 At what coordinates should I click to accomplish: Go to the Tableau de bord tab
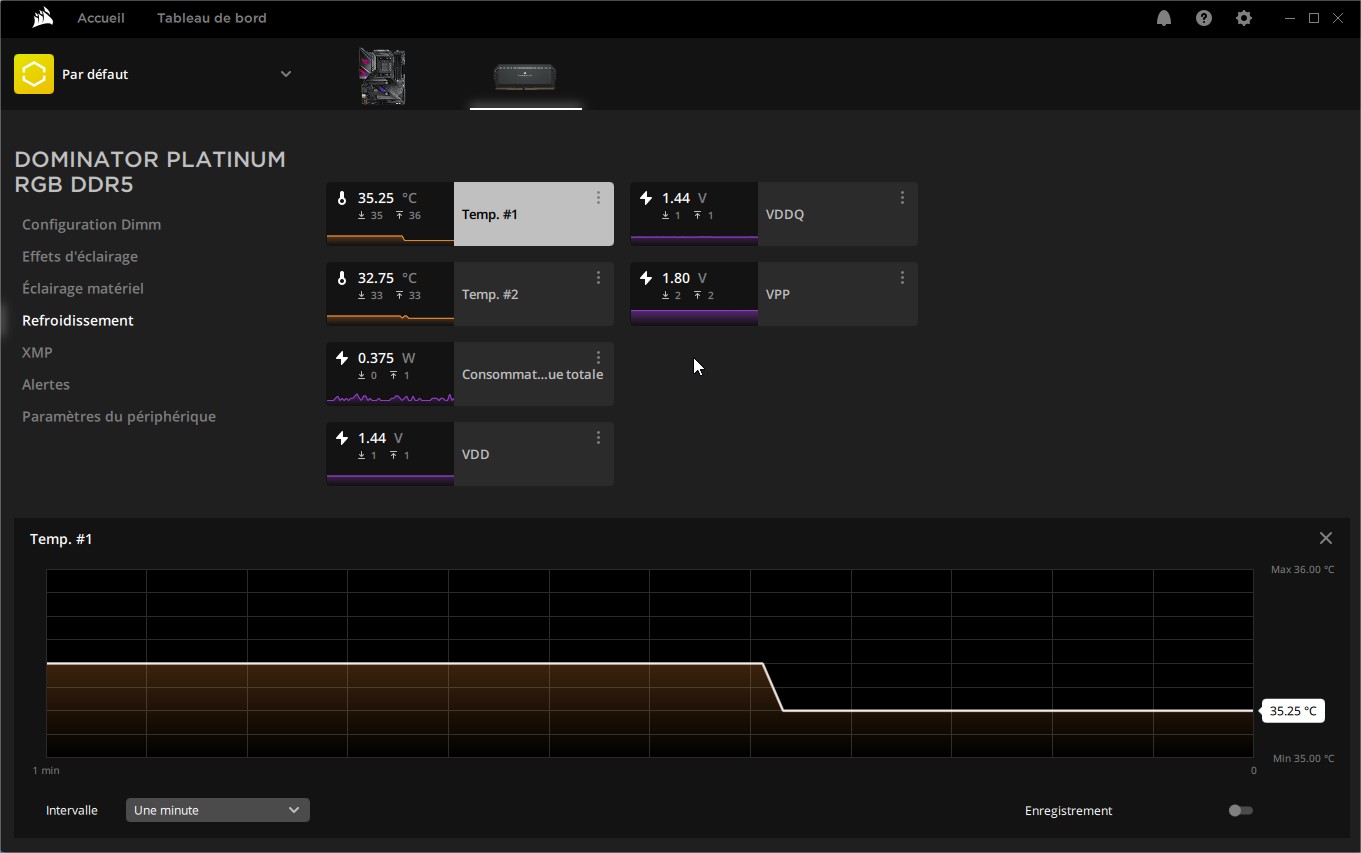212,18
